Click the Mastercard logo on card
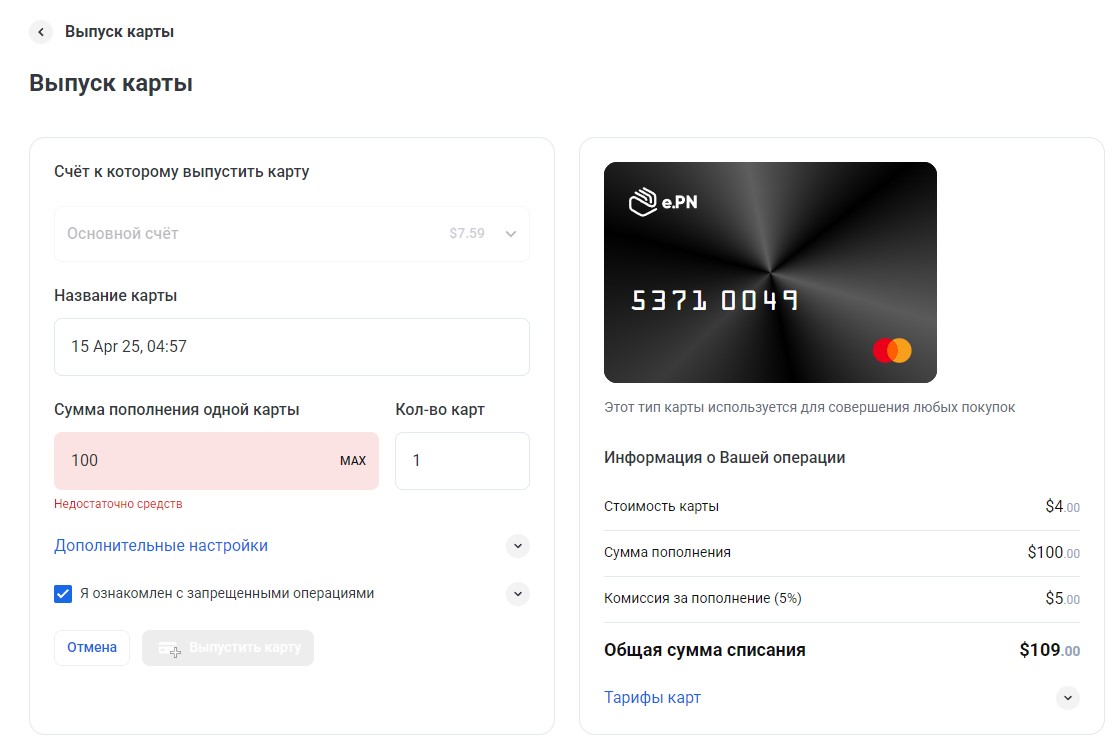 [x=892, y=351]
